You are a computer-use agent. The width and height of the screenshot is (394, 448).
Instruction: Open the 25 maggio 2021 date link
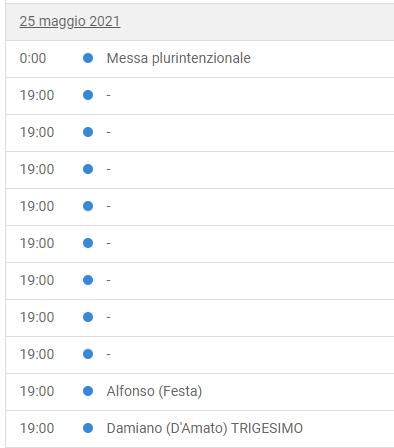[70, 22]
